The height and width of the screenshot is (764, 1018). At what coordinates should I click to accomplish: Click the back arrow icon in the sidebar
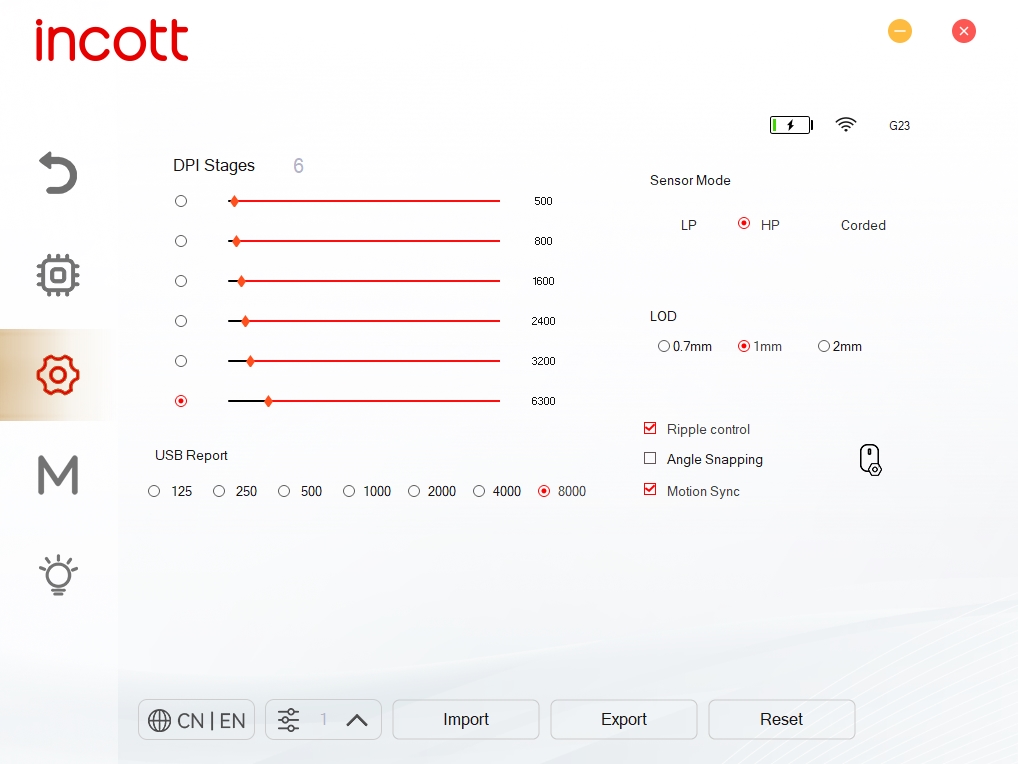(x=57, y=173)
